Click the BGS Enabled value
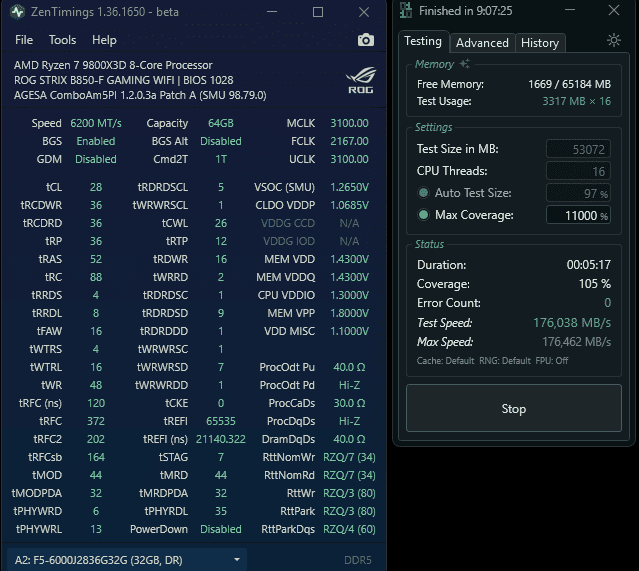This screenshot has width=639, height=571. point(96,141)
